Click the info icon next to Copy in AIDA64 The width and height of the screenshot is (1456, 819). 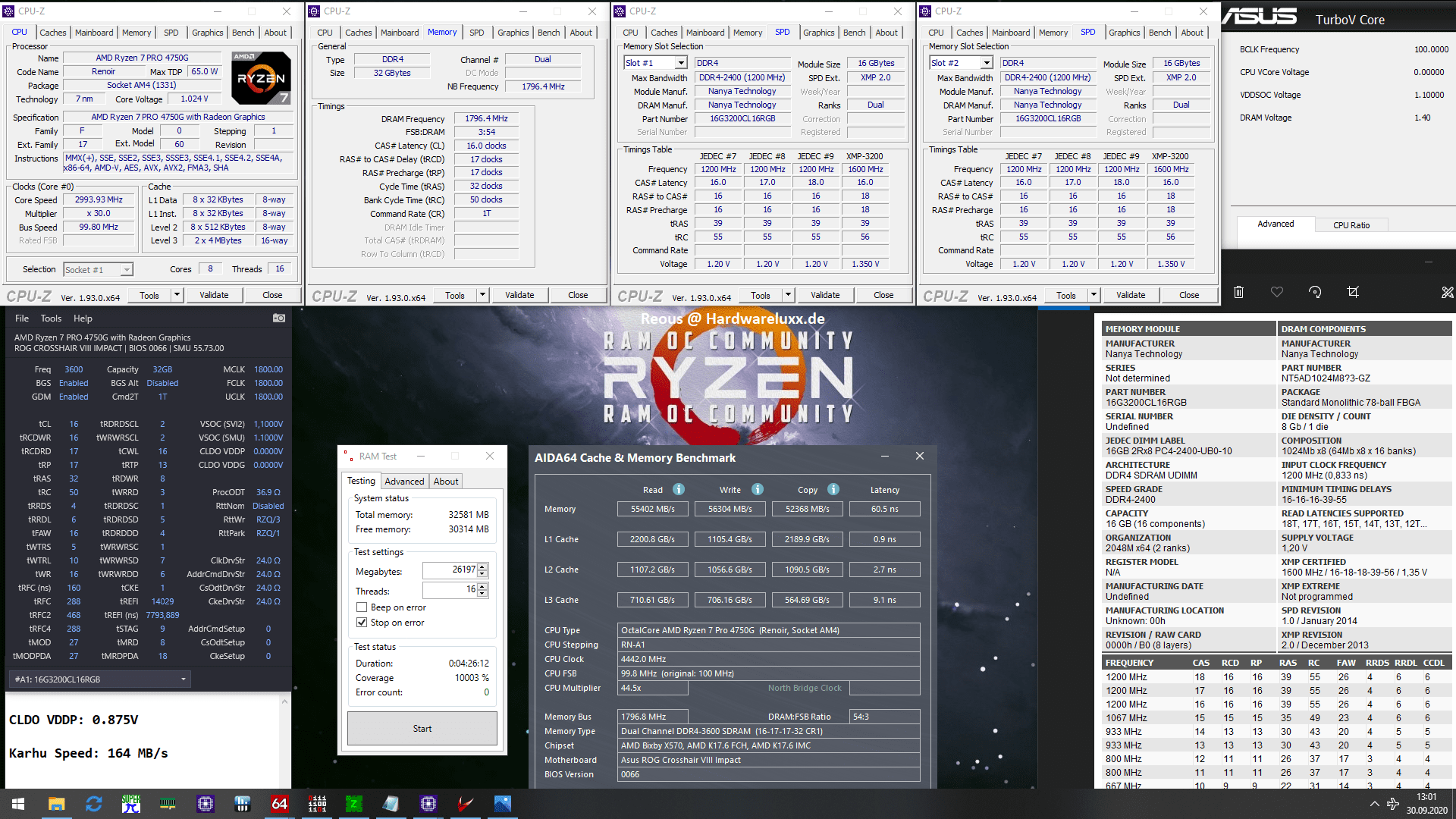tap(833, 489)
